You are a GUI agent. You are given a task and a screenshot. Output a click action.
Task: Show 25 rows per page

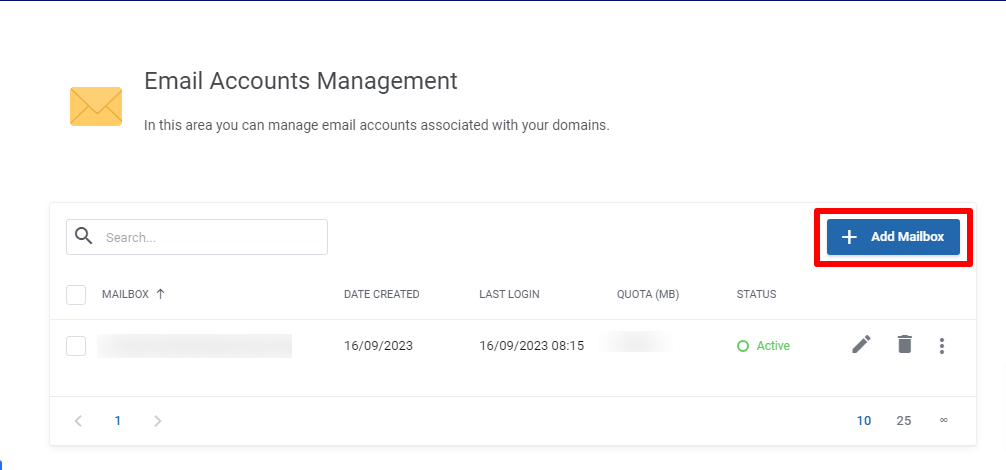(x=903, y=421)
